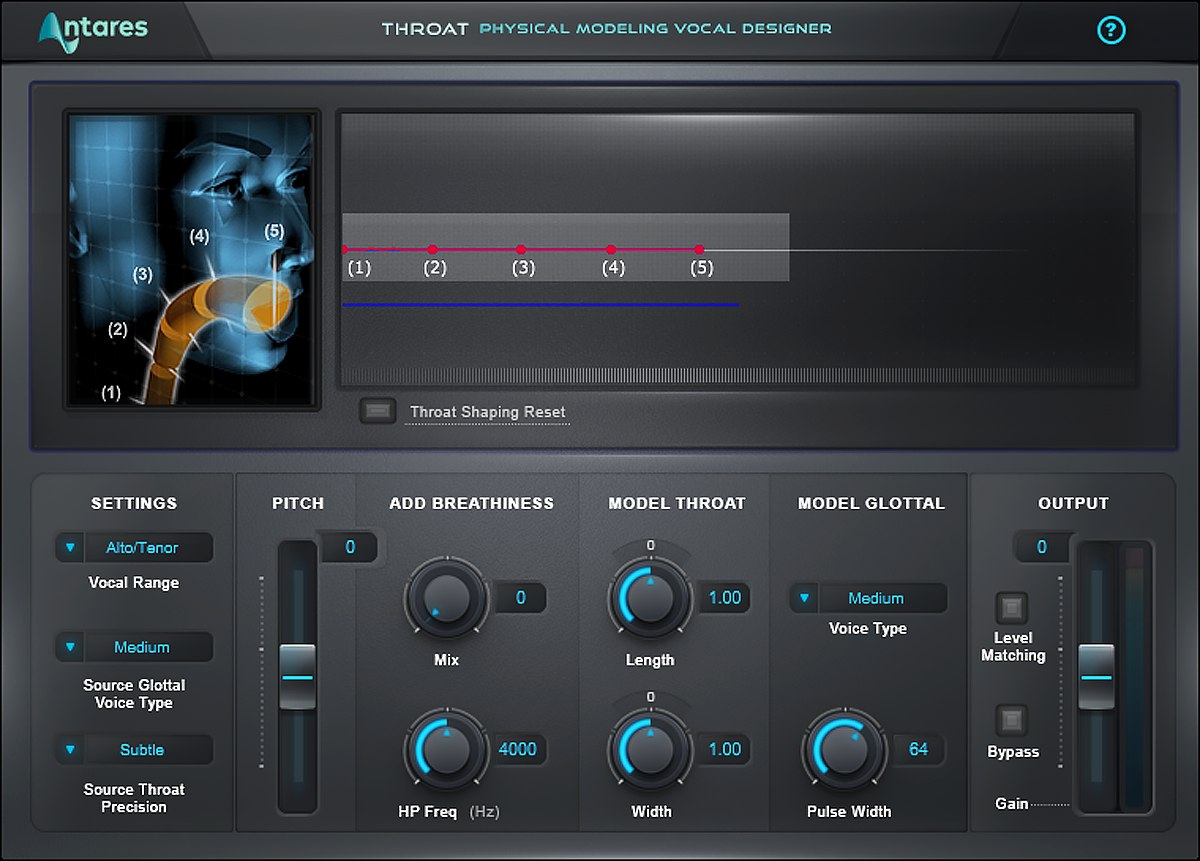
Task: Click the throat model head illustration
Action: pyautogui.click(x=192, y=259)
